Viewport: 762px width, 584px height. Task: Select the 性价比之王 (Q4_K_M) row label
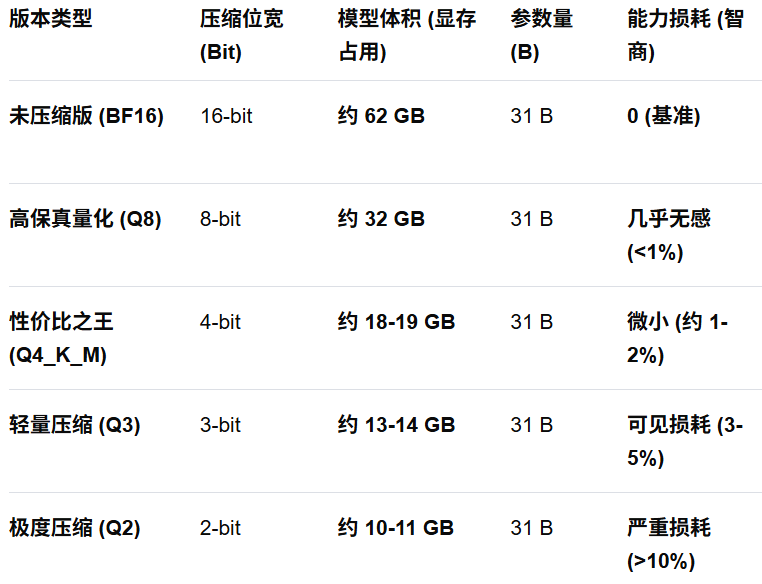(x=62, y=338)
